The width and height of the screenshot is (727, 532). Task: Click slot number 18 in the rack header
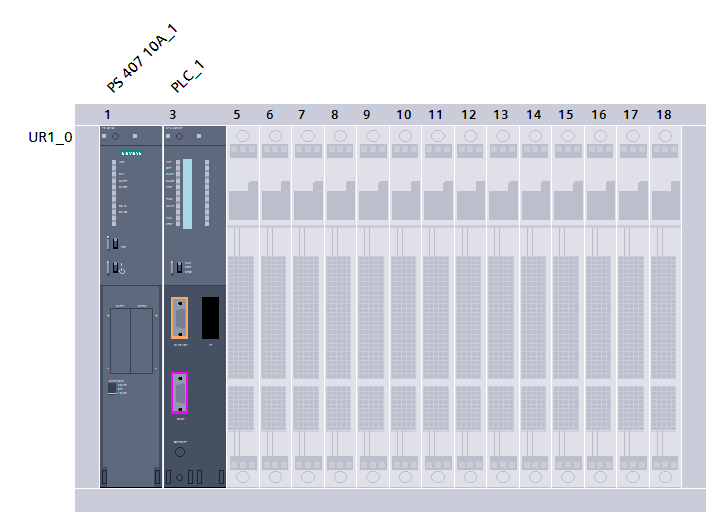coord(663,115)
